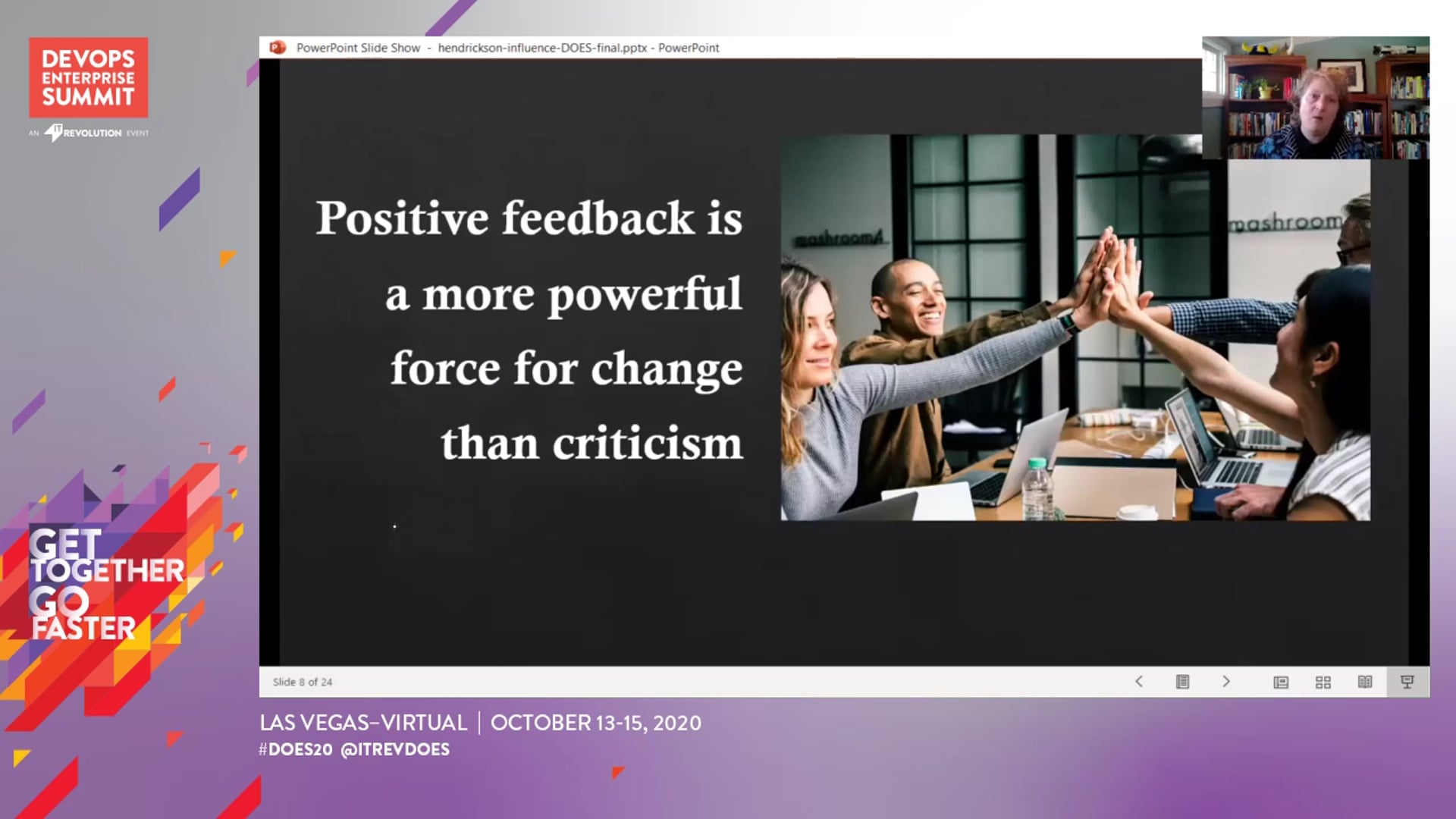Click the Las Vegas-Virtual event text
This screenshot has height=819, width=1456.
click(x=363, y=723)
